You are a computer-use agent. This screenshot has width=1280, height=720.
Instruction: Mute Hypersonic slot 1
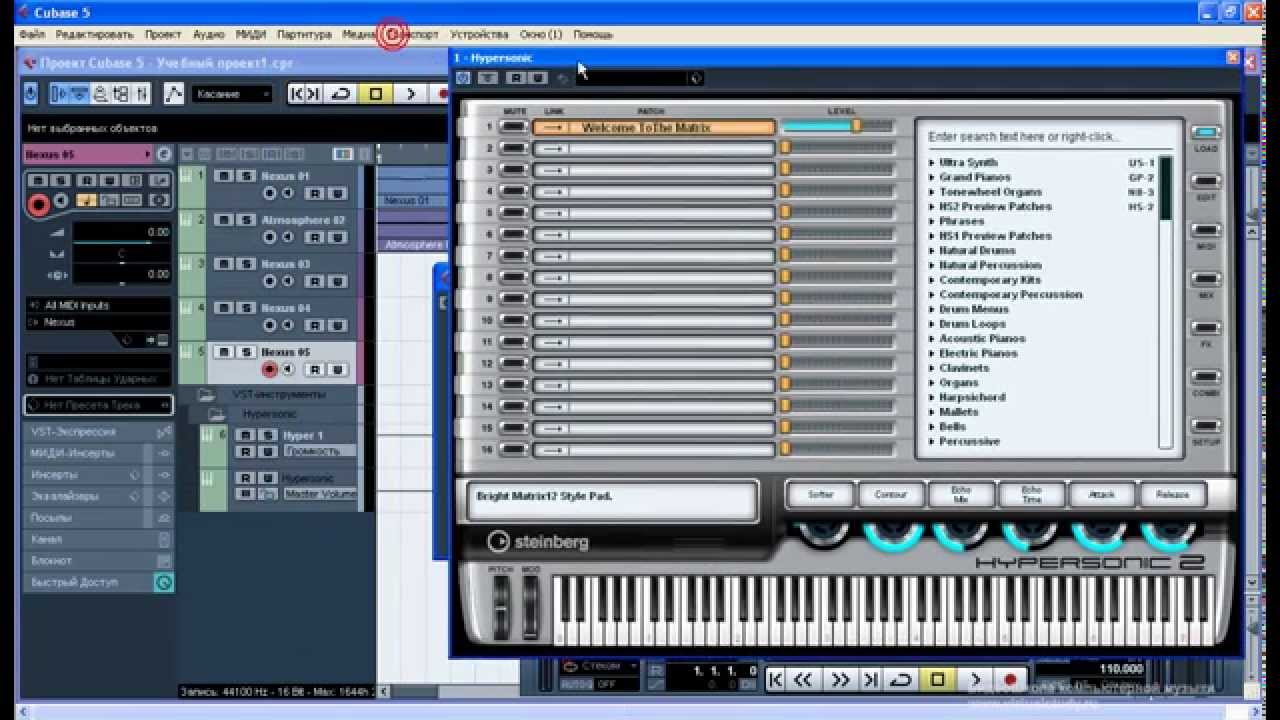(x=514, y=127)
